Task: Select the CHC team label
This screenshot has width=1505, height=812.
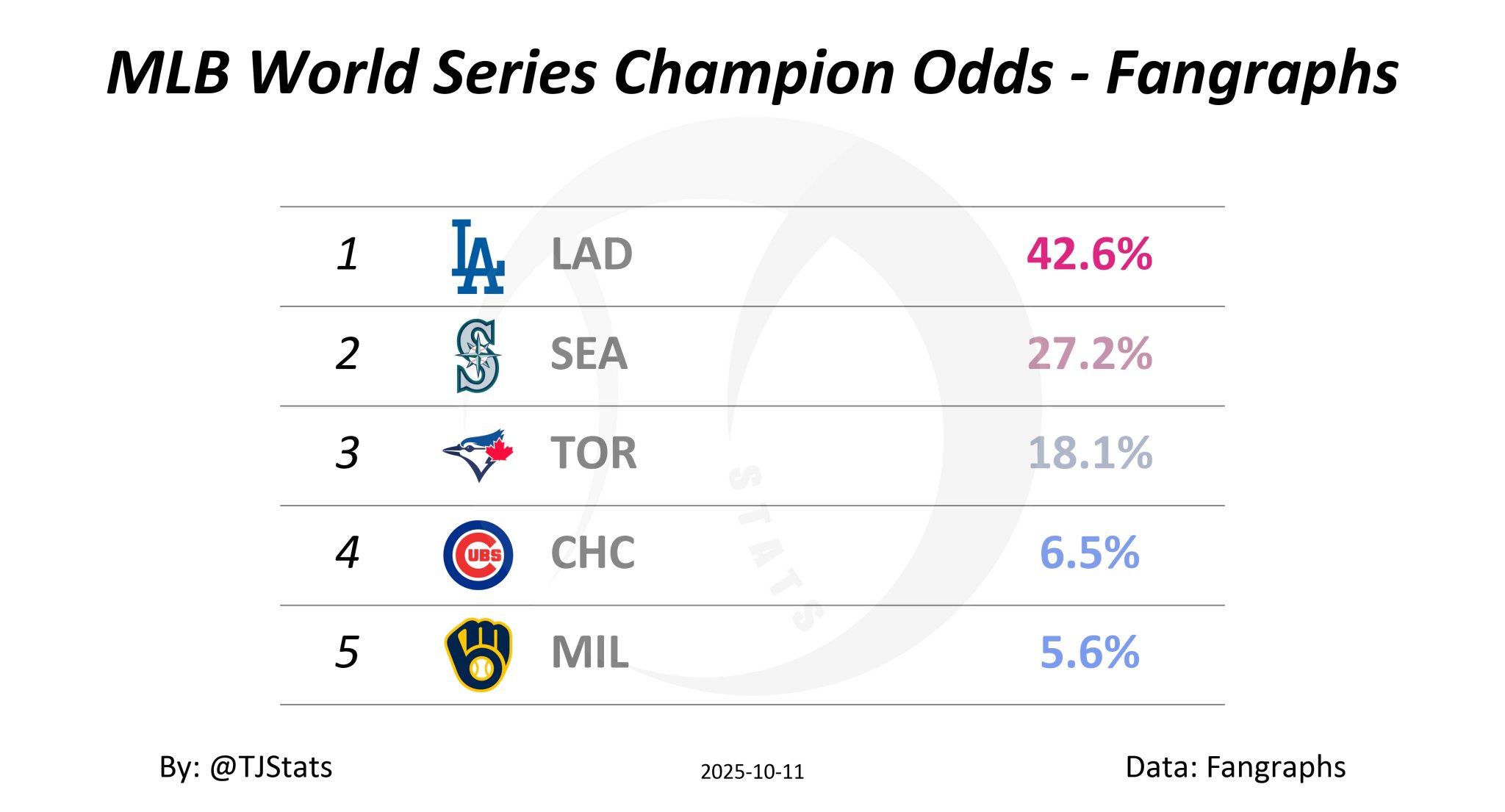Action: point(592,553)
